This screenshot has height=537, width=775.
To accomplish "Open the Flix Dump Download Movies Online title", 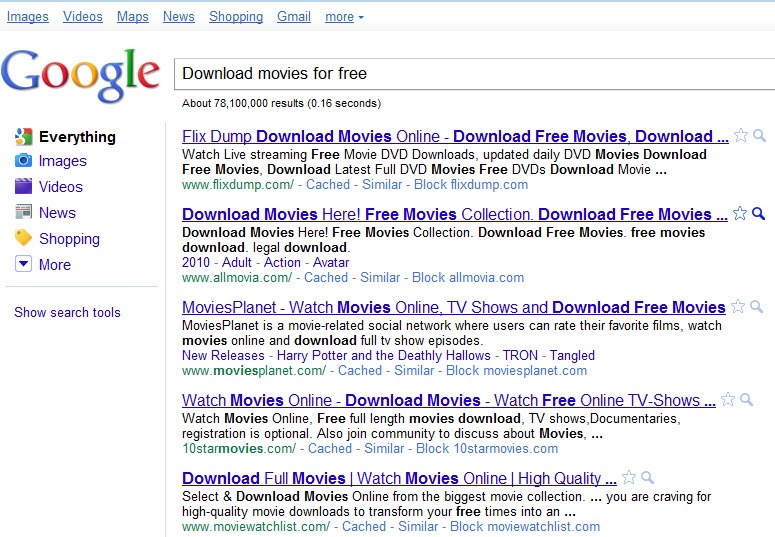I will click(455, 136).
